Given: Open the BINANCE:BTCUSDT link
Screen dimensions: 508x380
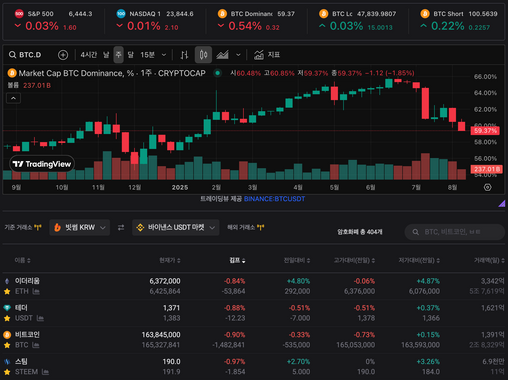Looking at the screenshot, I should [x=274, y=199].
